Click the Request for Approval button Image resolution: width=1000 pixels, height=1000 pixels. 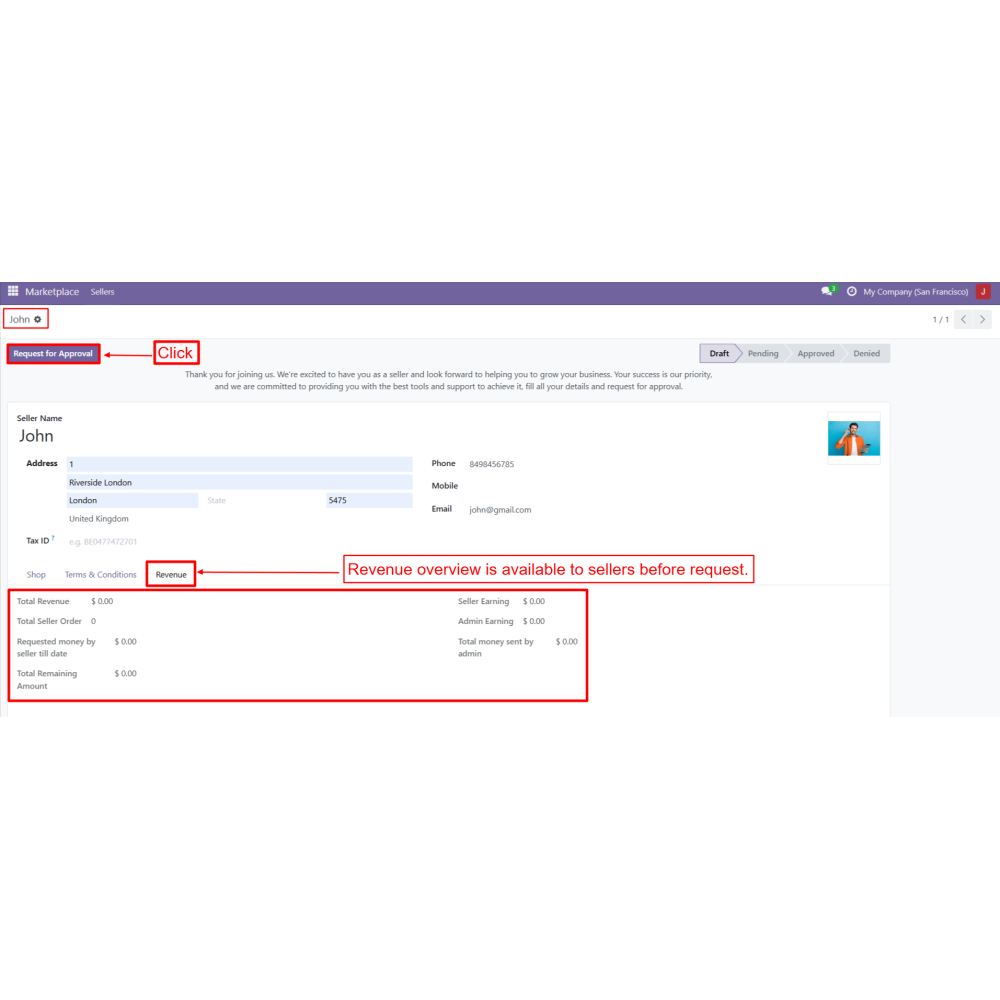point(53,354)
